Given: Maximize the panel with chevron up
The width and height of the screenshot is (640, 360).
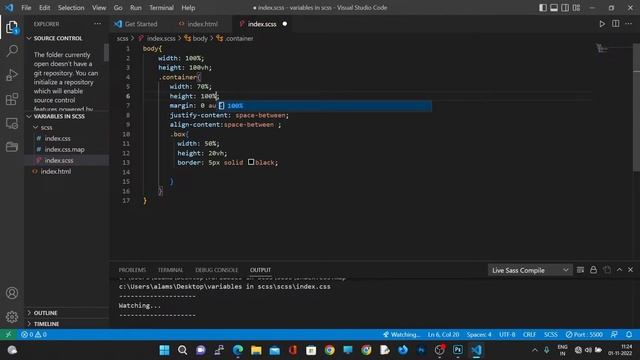Looking at the screenshot, I should [620, 270].
